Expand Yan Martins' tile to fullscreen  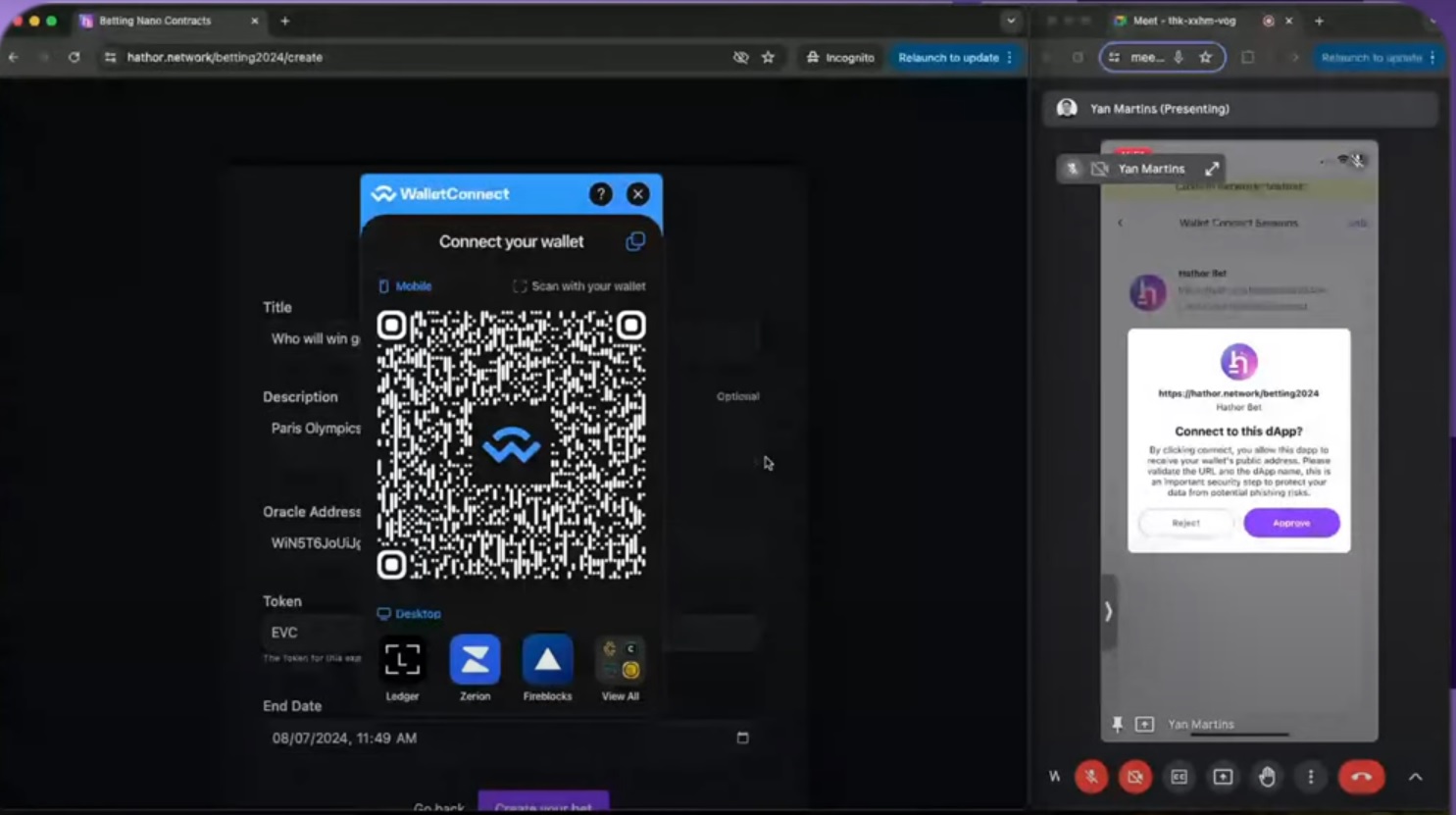[1213, 169]
